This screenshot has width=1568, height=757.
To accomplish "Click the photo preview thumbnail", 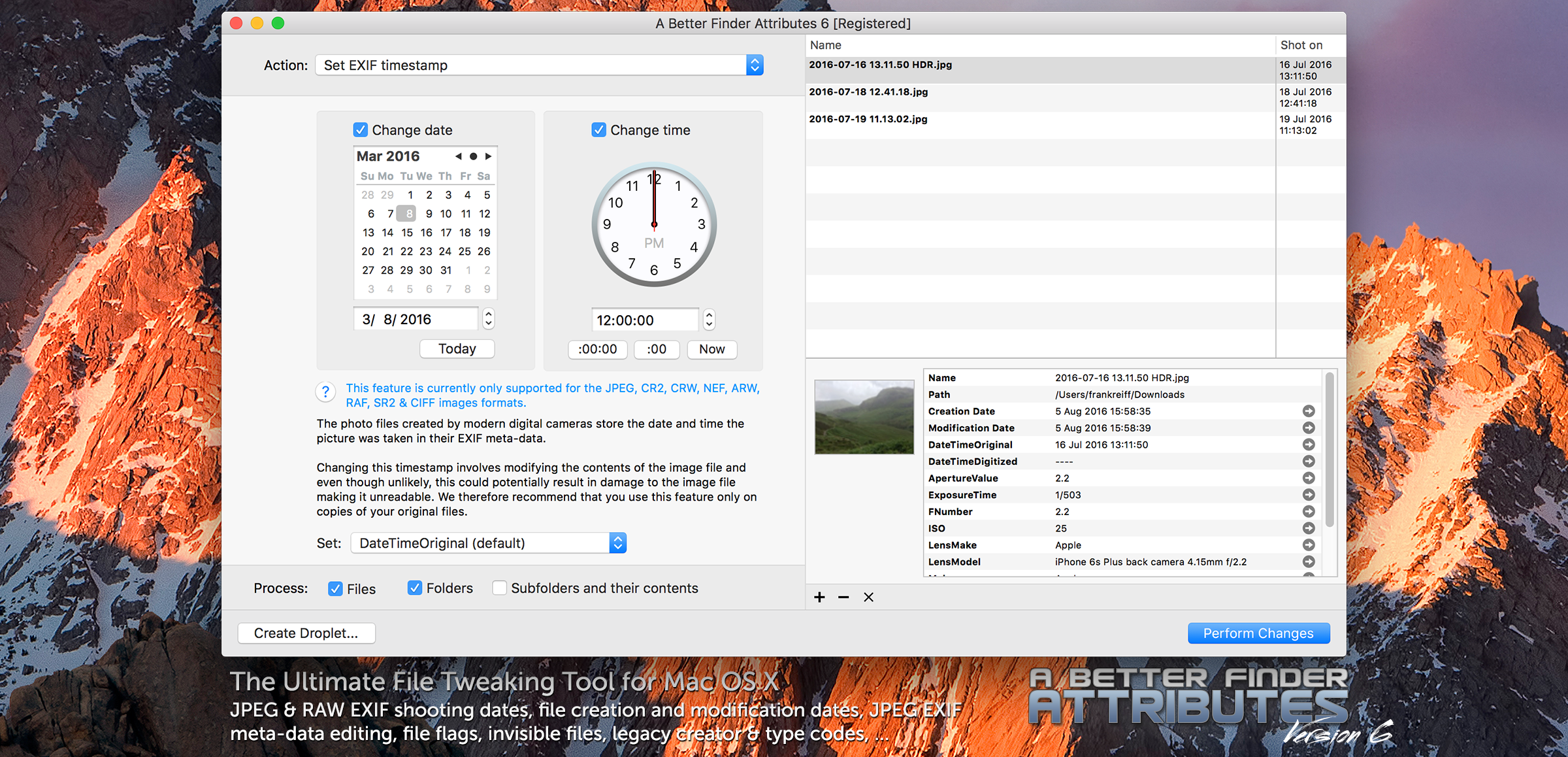I will tap(864, 417).
